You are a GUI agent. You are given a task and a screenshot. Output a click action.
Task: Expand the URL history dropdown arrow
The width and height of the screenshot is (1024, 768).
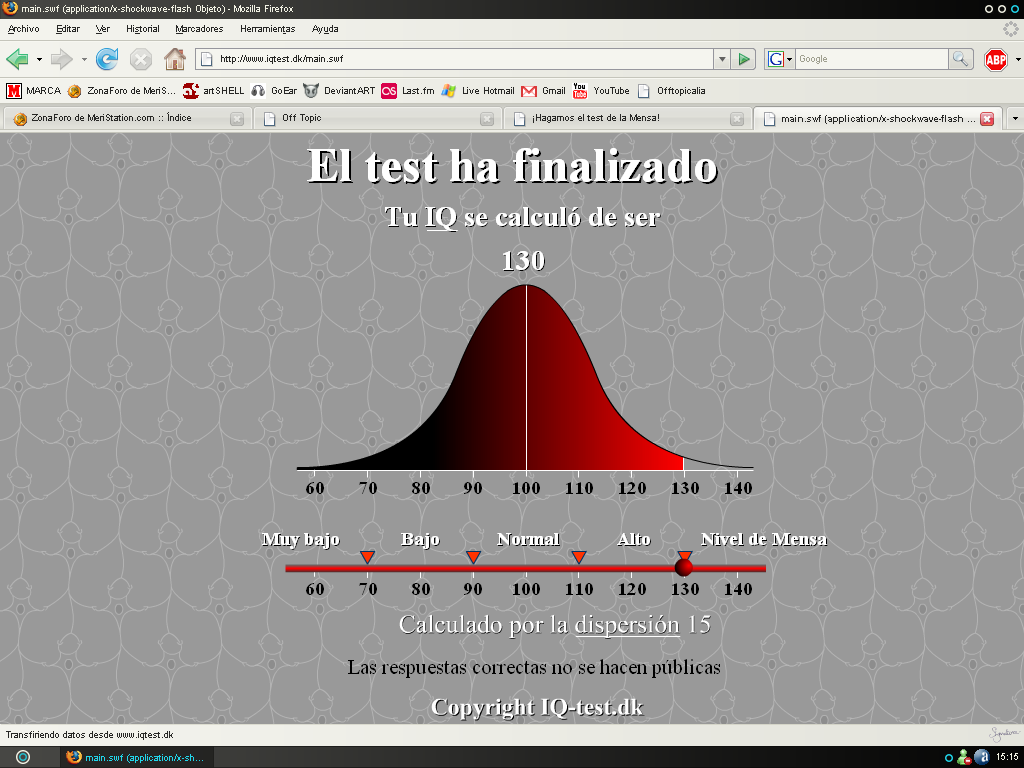[x=721, y=59]
